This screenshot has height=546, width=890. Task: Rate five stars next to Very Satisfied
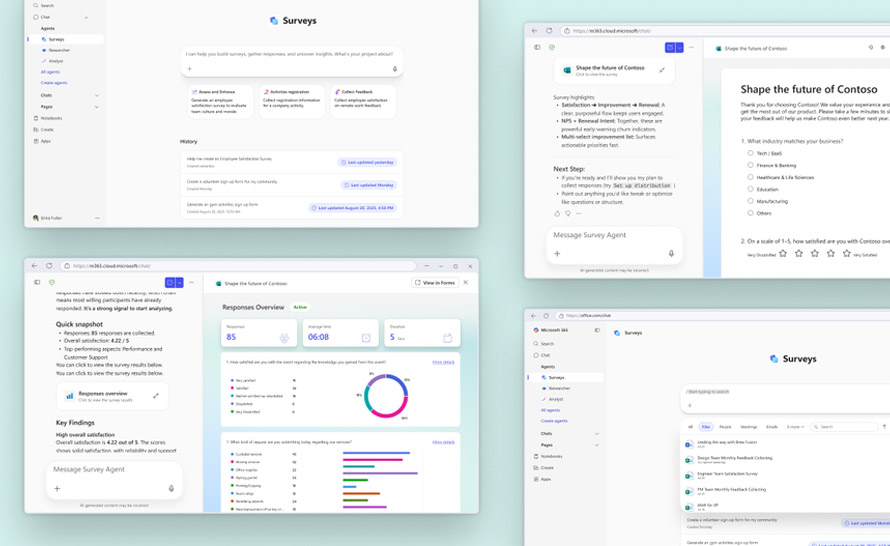(x=847, y=254)
